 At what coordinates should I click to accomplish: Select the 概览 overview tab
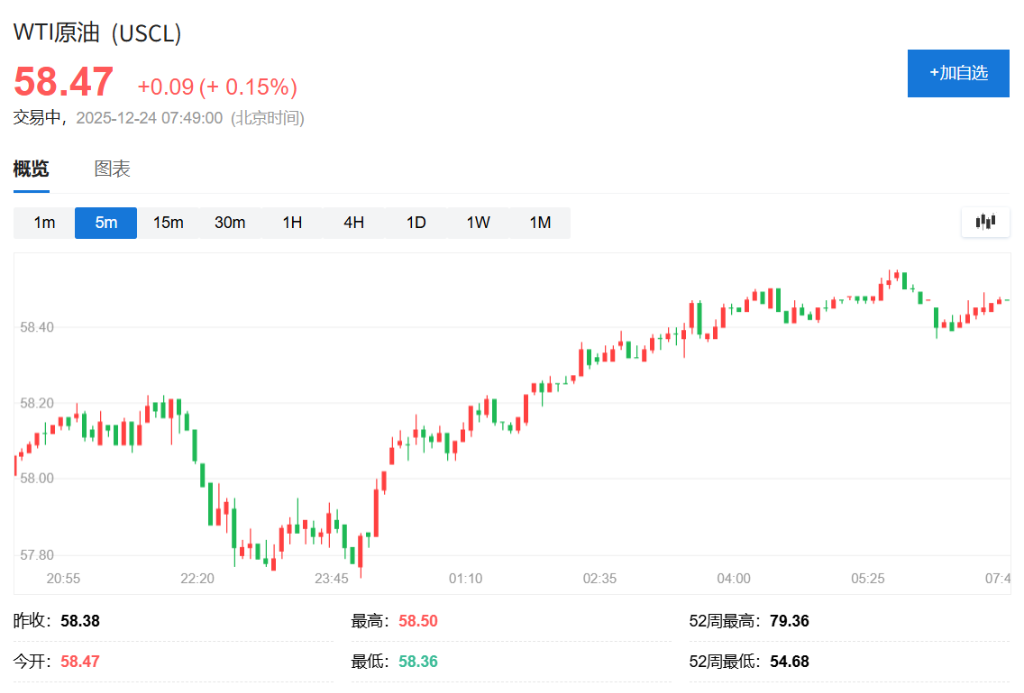(x=31, y=169)
